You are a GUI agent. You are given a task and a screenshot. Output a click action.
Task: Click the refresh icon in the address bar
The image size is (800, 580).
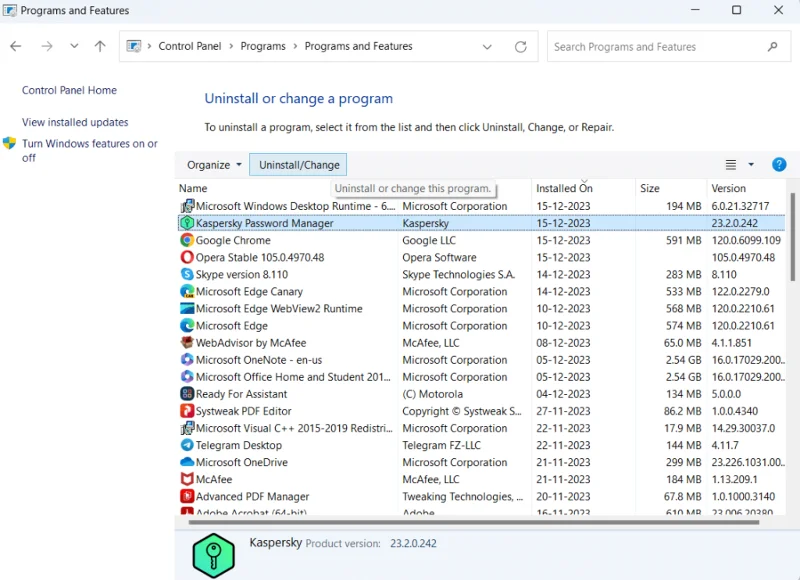point(520,46)
